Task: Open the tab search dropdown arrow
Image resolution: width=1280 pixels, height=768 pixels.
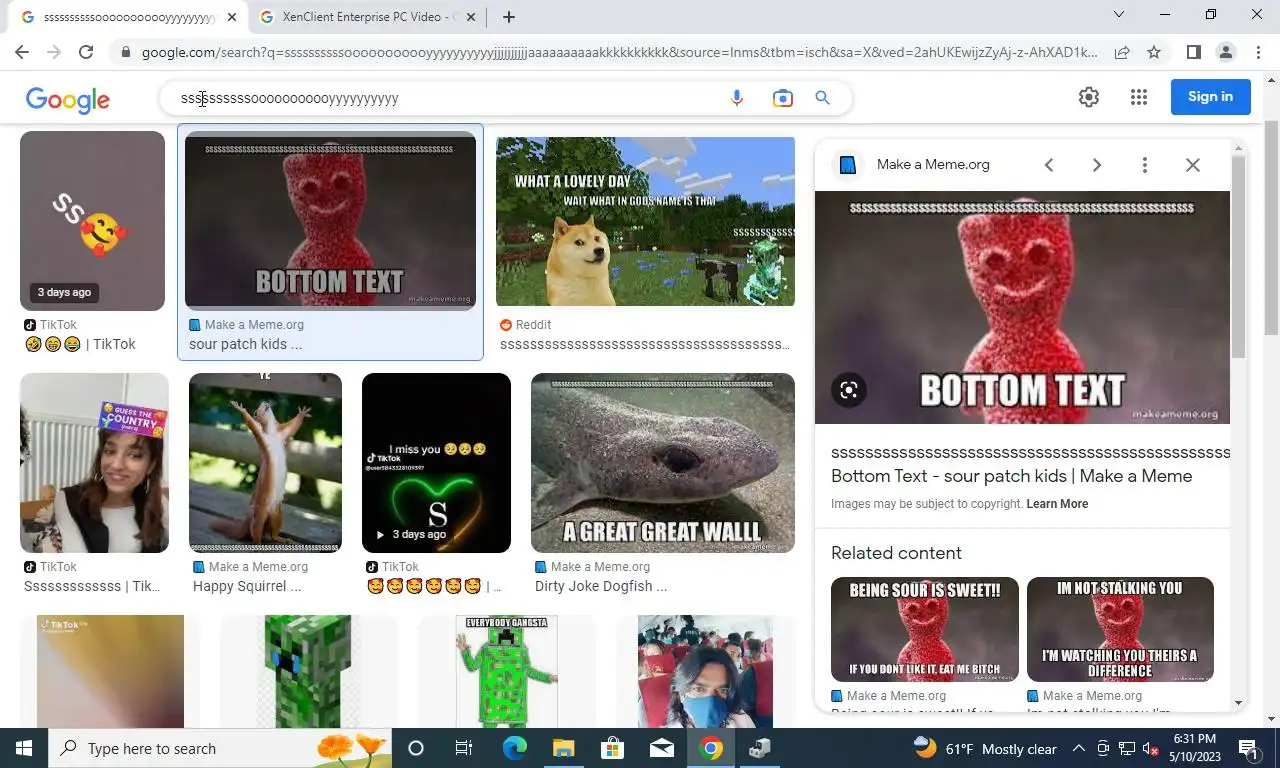Action: tap(1119, 14)
